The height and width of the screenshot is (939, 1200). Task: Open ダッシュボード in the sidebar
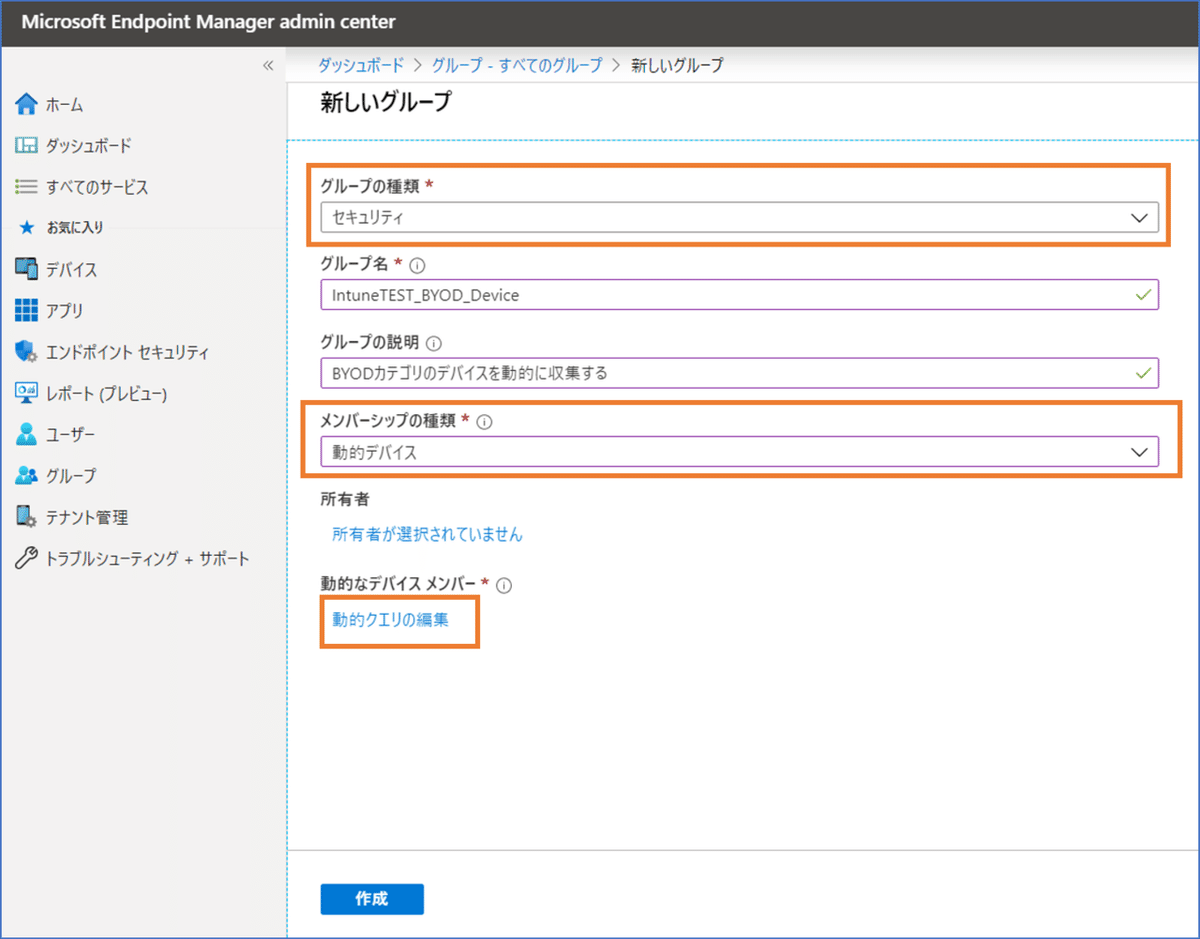88,146
